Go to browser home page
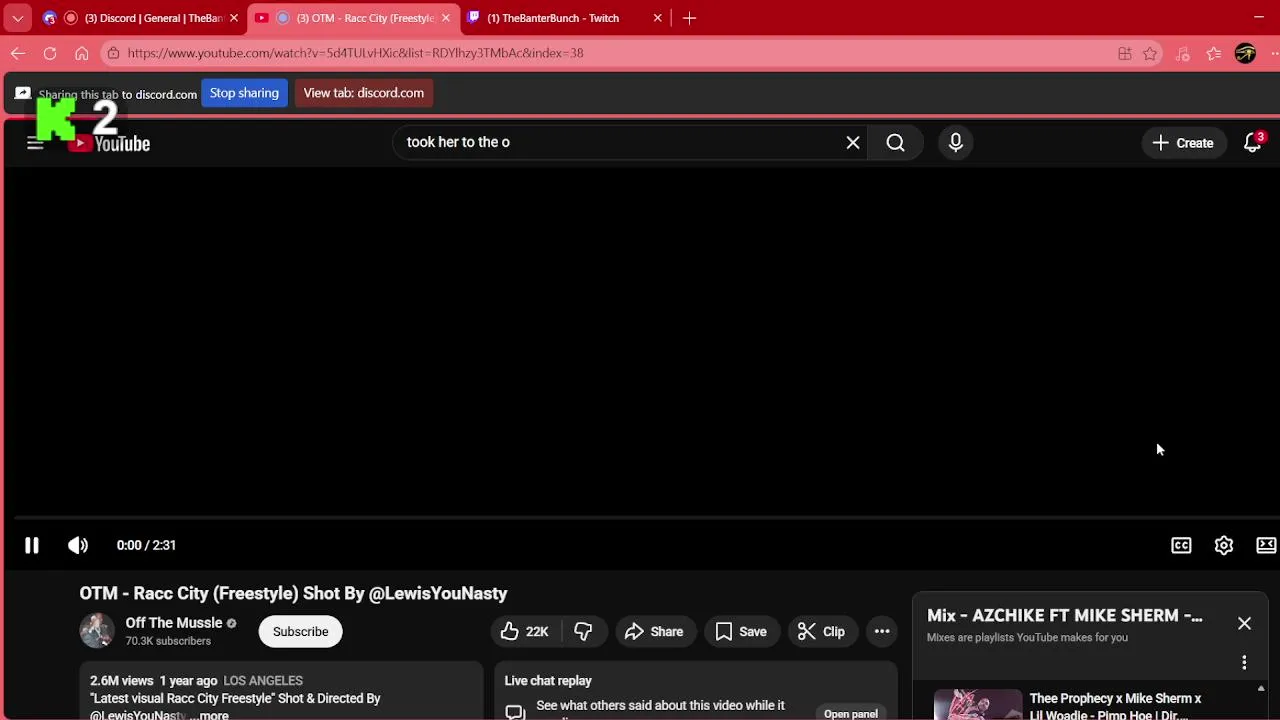This screenshot has height=720, width=1280. 82,53
